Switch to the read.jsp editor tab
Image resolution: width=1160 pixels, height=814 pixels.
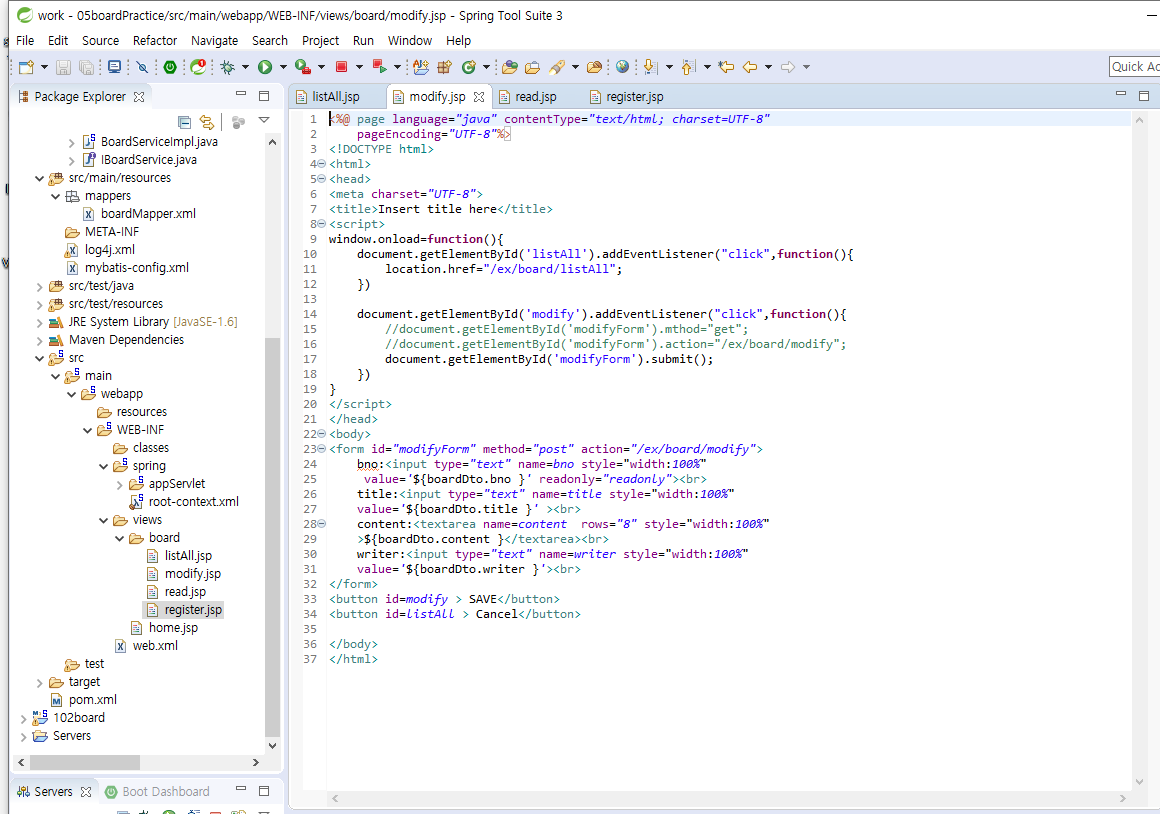[536, 97]
